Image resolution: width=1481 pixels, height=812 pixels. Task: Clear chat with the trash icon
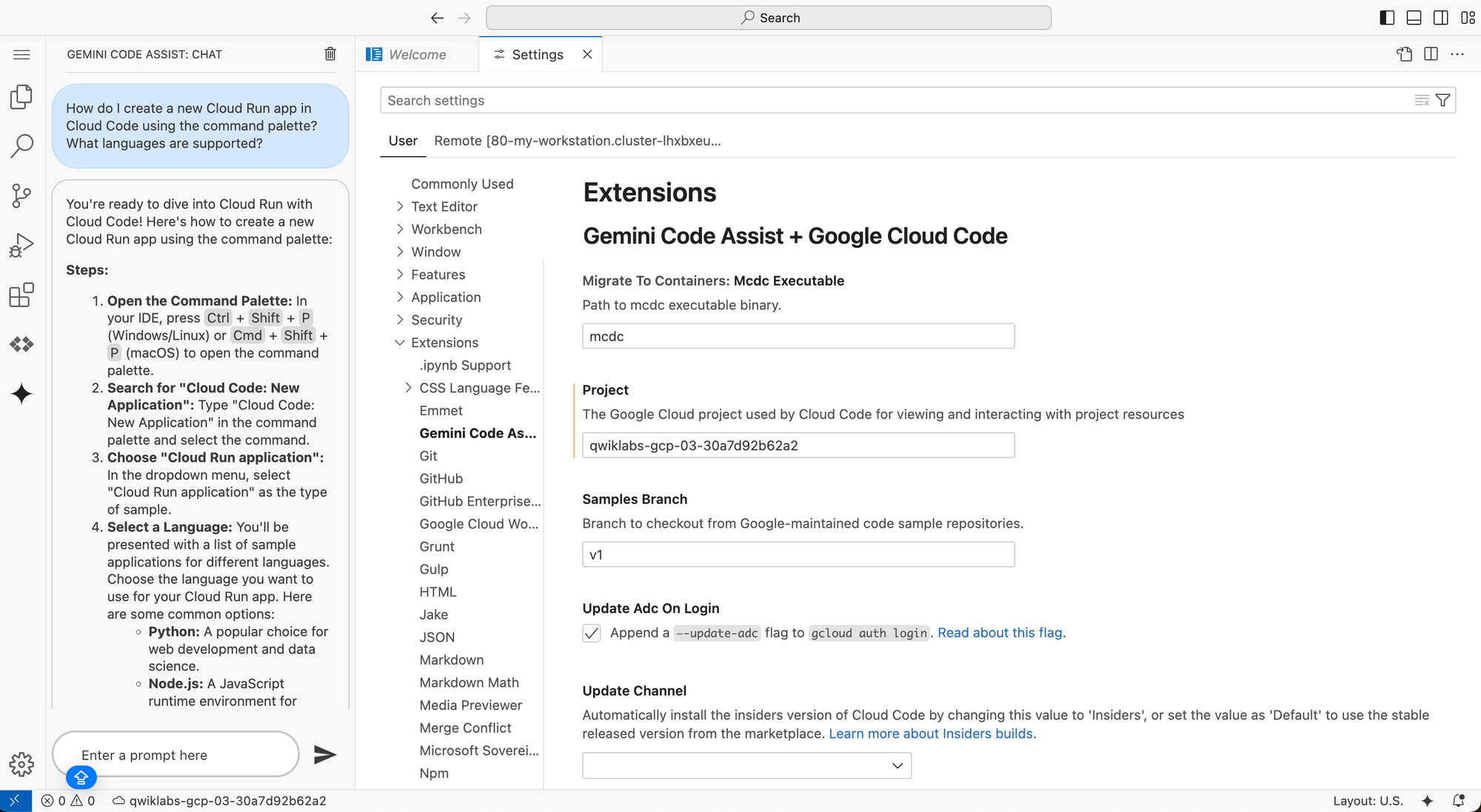tap(330, 54)
